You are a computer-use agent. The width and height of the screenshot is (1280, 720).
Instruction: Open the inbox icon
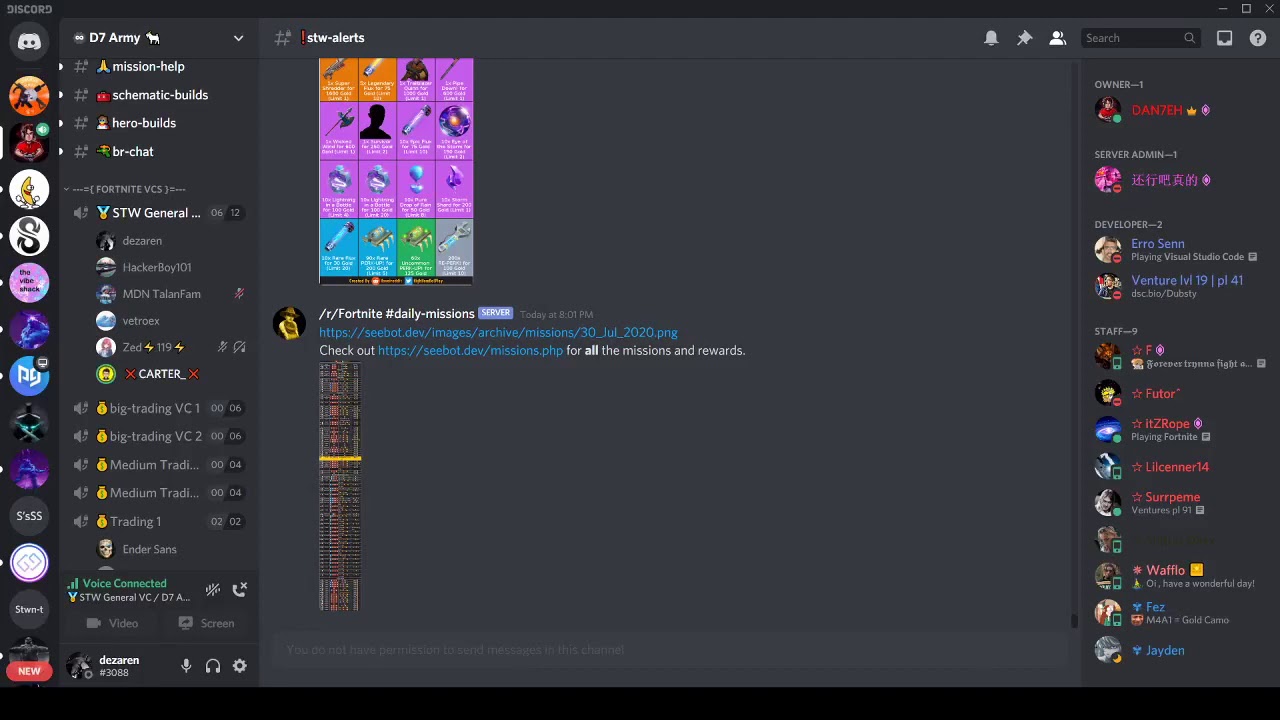pos(1224,38)
